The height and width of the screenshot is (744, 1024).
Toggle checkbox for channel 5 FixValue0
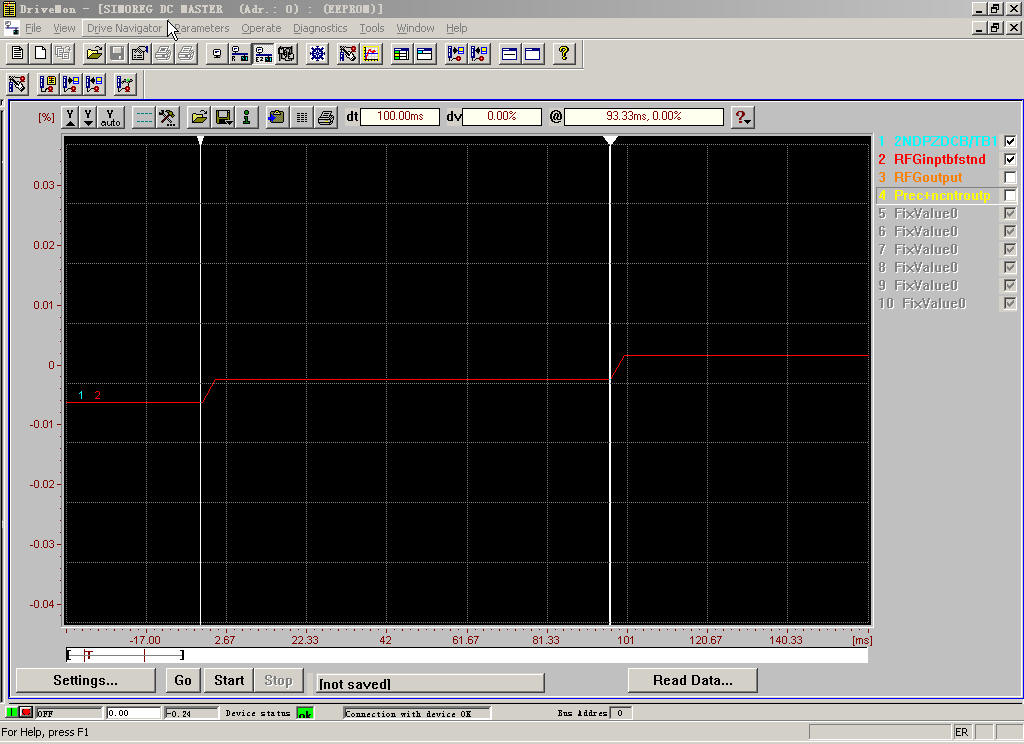(1010, 213)
